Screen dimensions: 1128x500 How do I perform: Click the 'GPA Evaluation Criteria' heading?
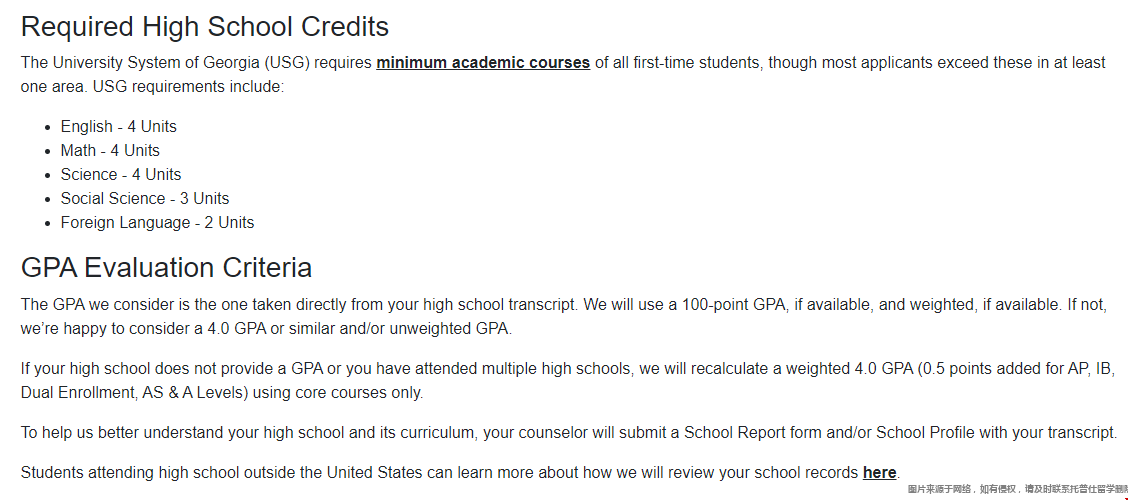[x=166, y=268]
